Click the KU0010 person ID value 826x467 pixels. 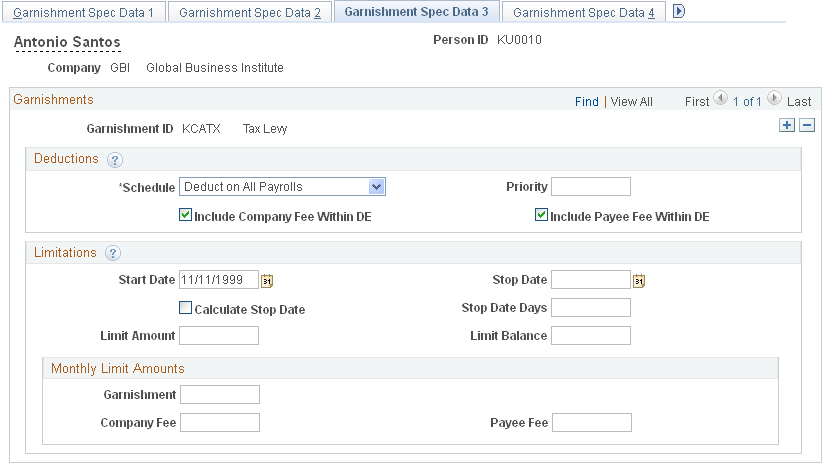[x=519, y=40]
